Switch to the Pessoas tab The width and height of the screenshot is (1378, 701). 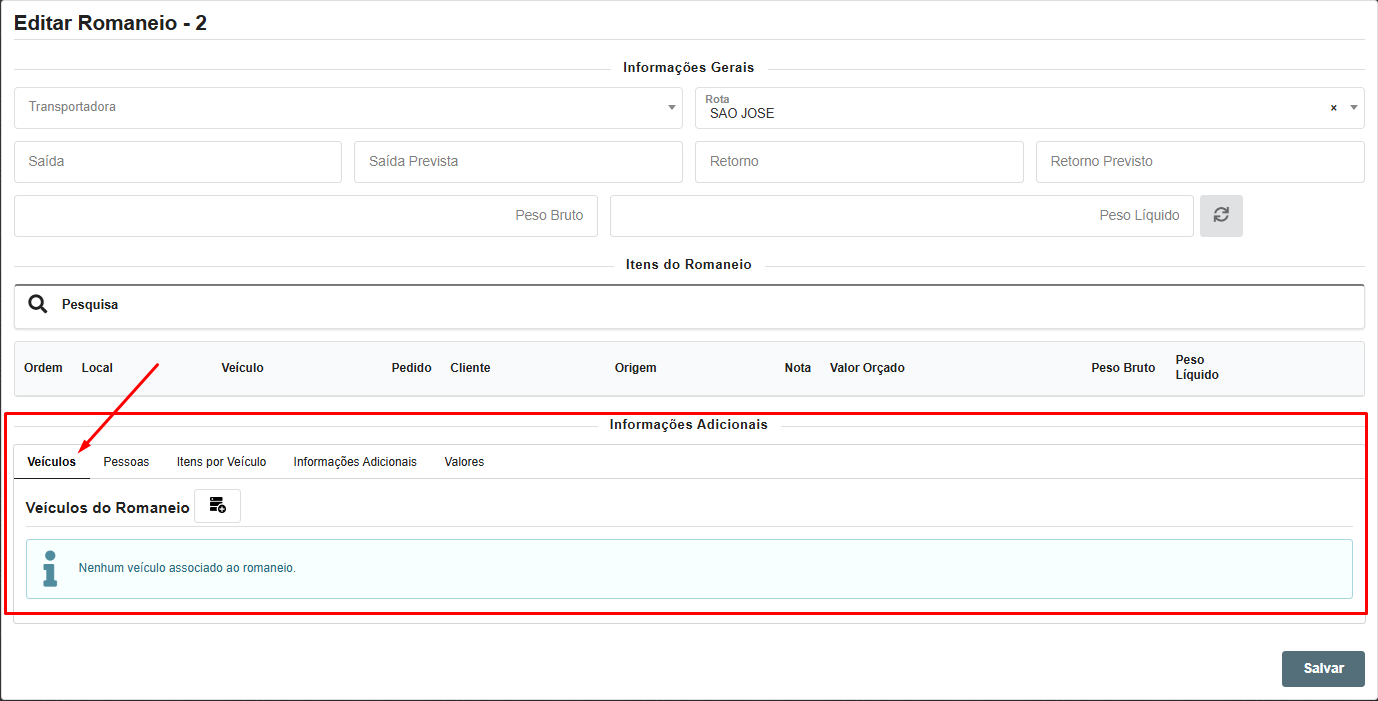click(126, 462)
